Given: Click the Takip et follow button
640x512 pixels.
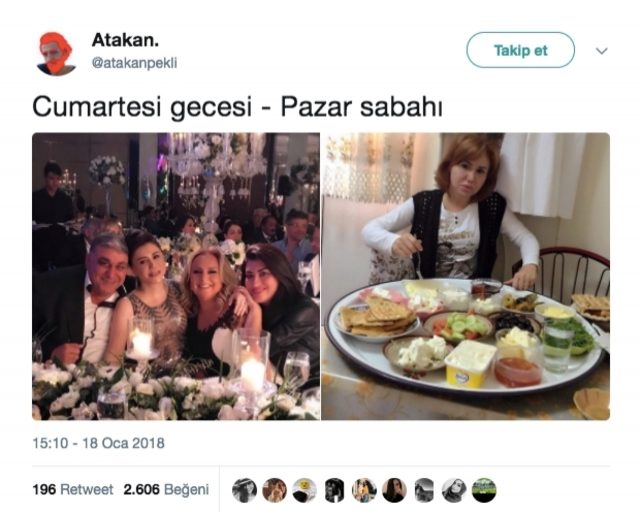Looking at the screenshot, I should (x=520, y=50).
